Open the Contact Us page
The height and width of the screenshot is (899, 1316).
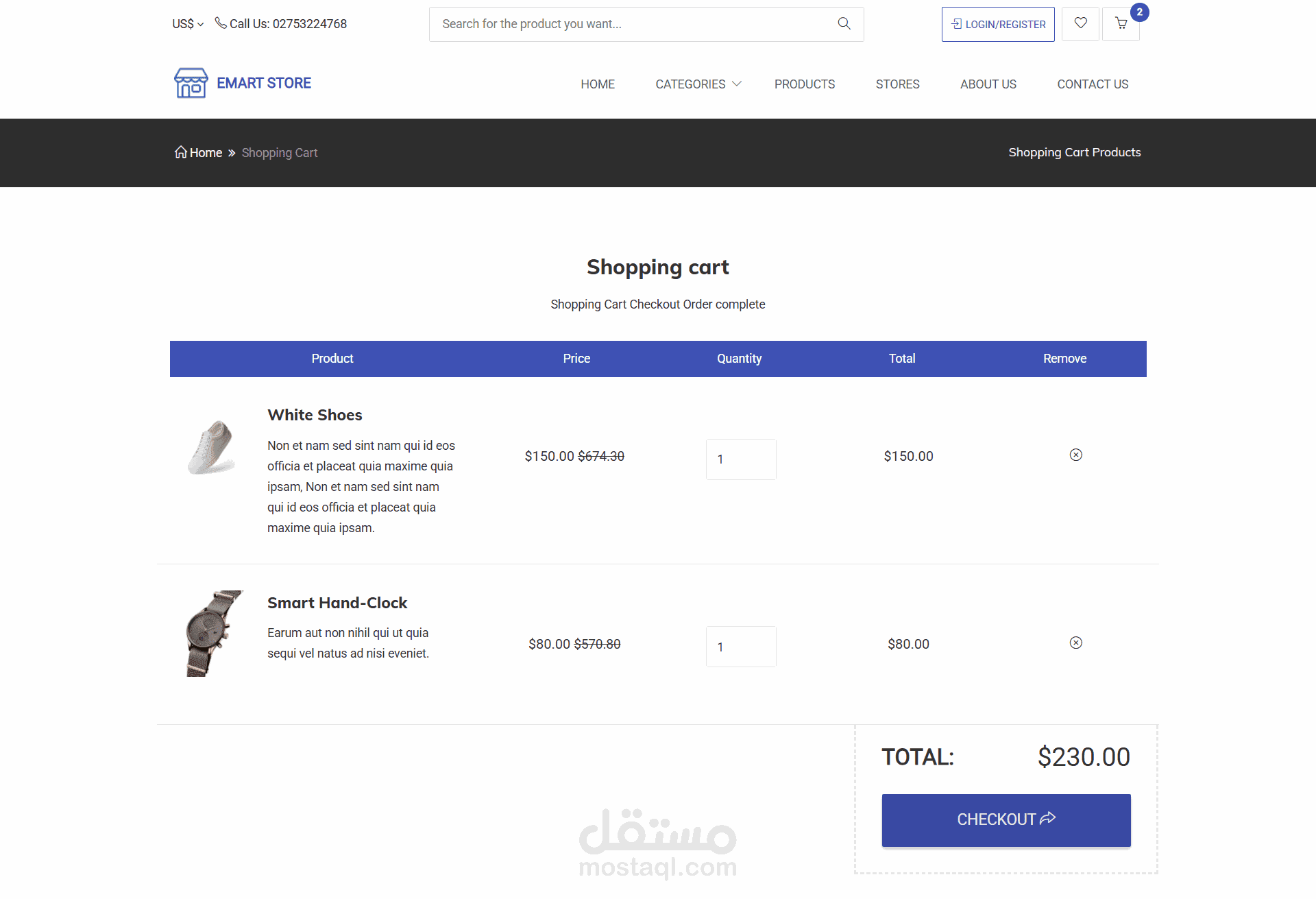coord(1092,84)
